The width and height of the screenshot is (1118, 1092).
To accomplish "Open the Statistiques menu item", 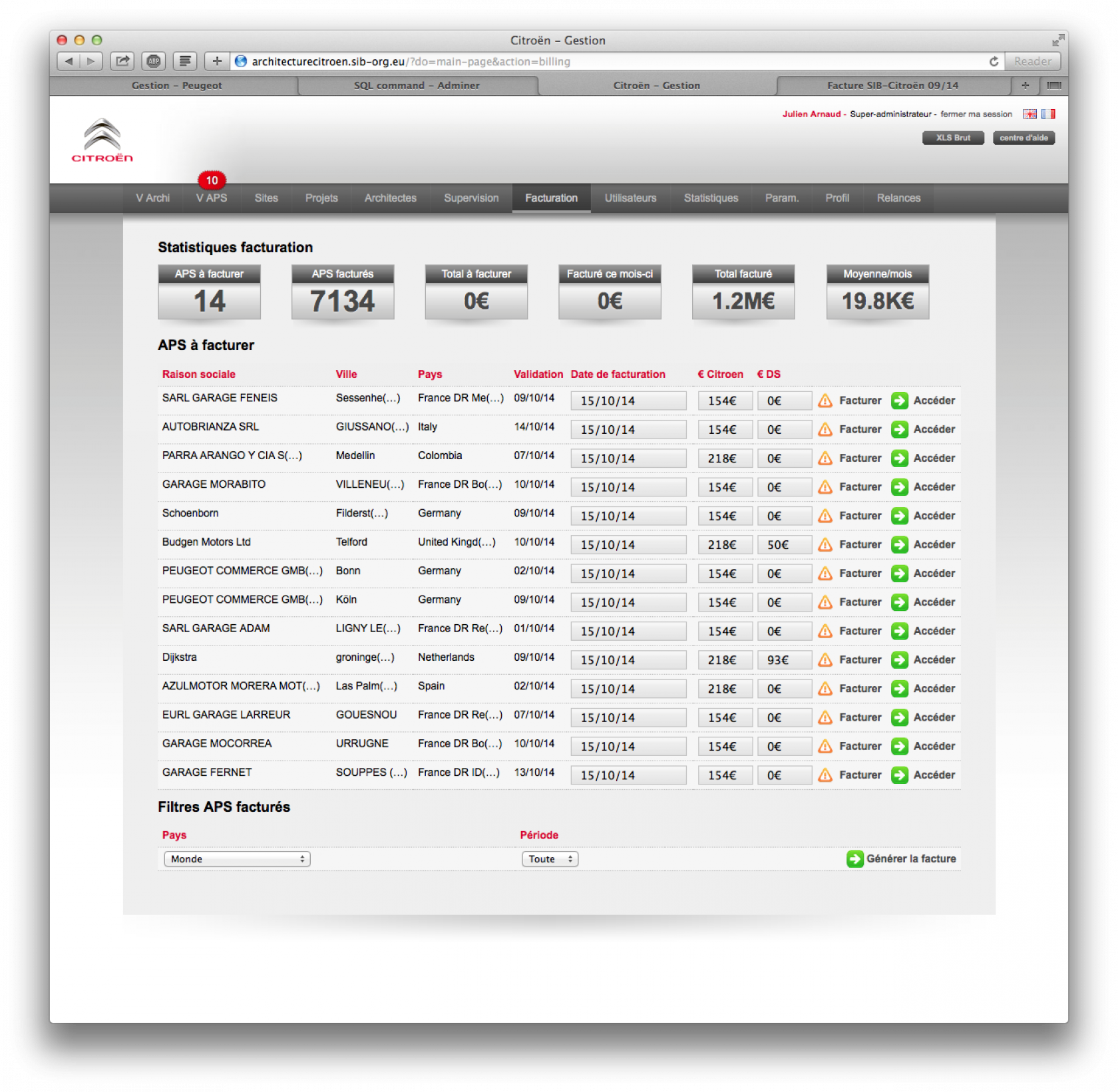I will tap(711, 198).
